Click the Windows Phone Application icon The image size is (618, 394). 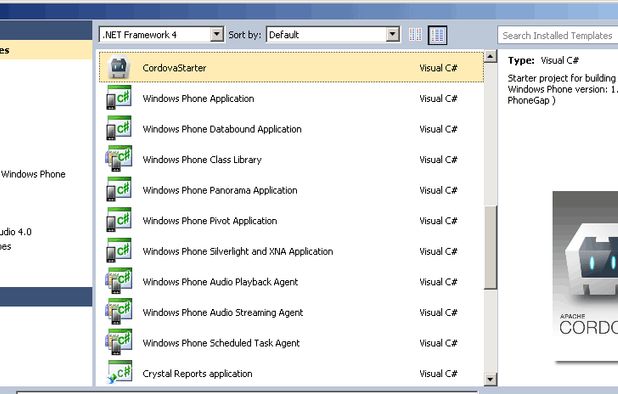tap(119, 98)
